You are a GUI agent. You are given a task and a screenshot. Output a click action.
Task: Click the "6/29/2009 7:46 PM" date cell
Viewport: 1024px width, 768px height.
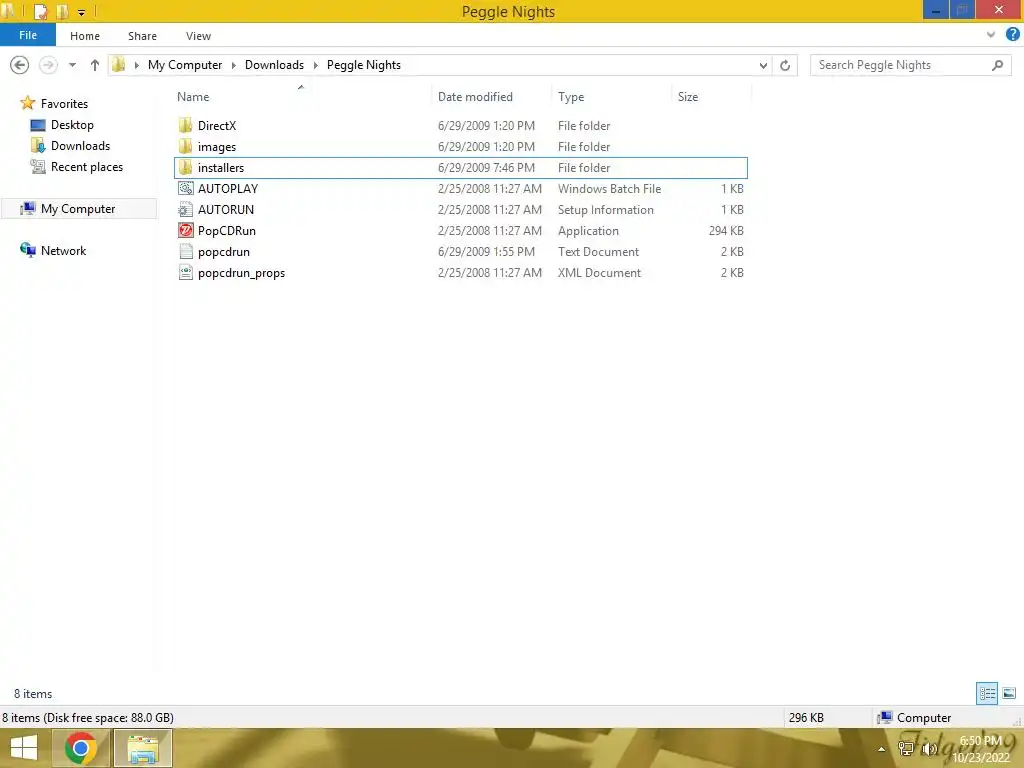[487, 168]
